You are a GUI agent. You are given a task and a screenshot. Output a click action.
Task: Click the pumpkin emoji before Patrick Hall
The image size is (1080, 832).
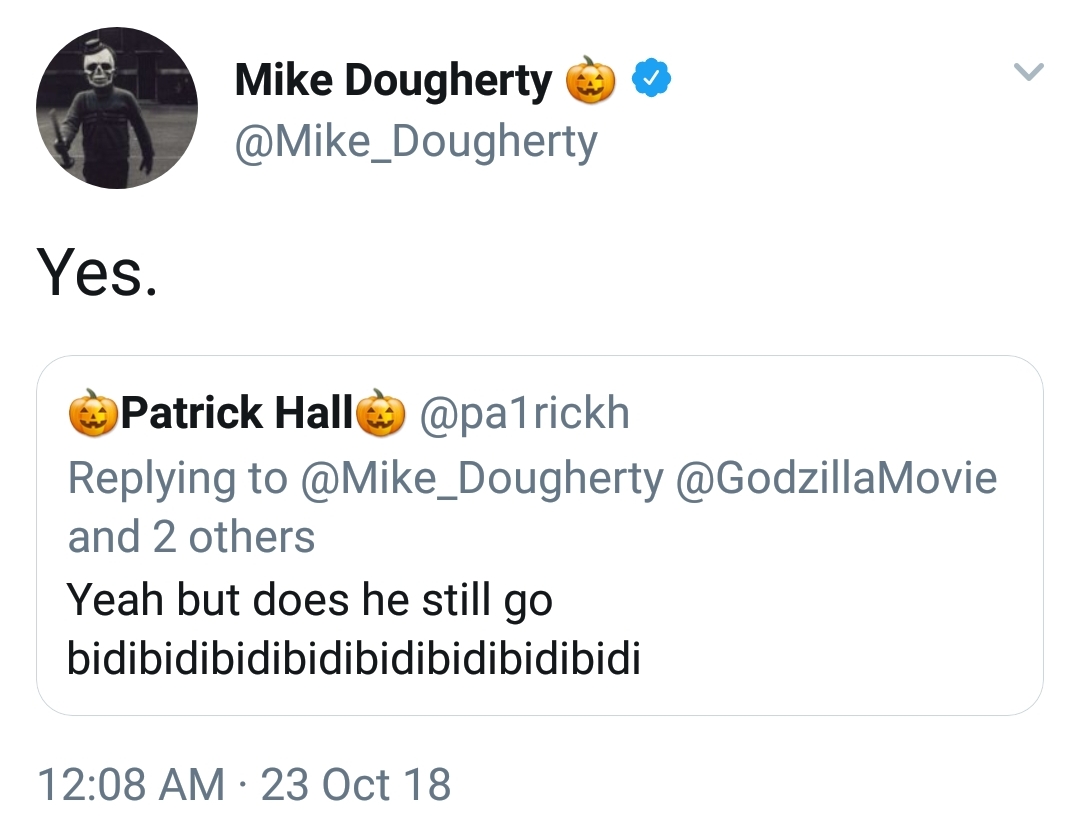[92, 413]
